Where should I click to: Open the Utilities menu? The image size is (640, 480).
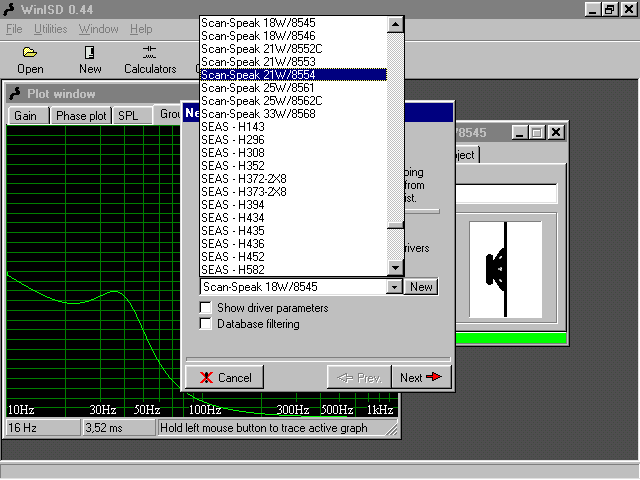pos(51,29)
